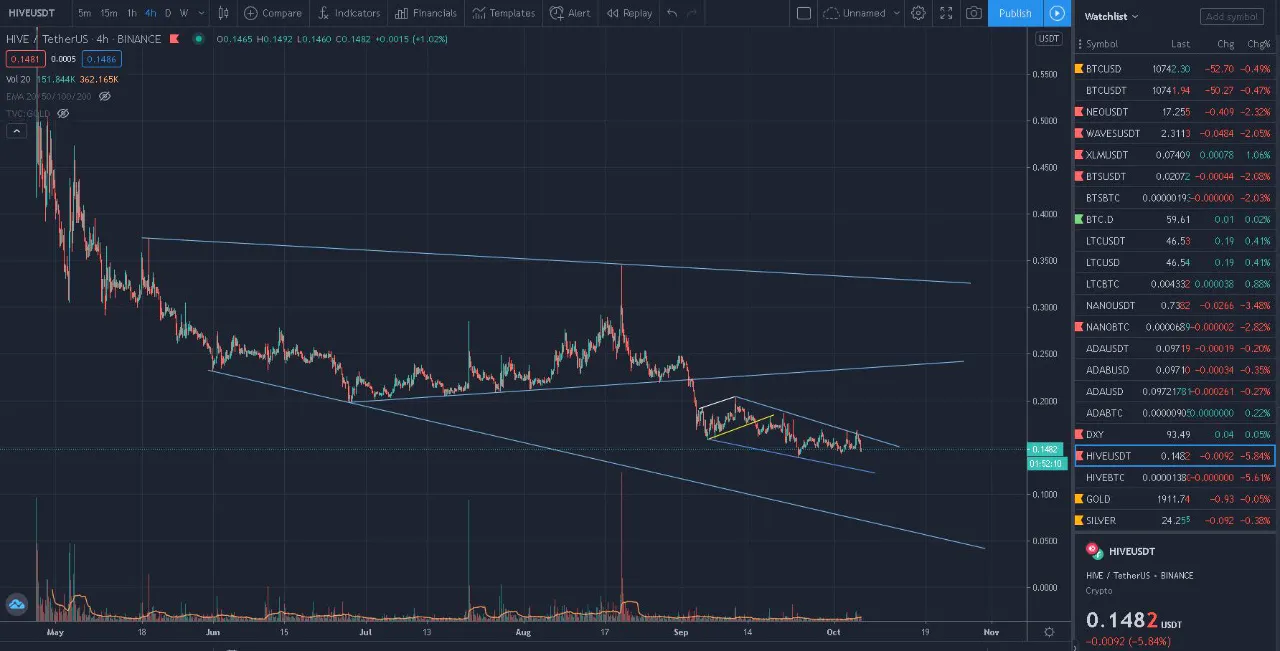Click the HIVE logo in details panel

pyautogui.click(x=1095, y=551)
